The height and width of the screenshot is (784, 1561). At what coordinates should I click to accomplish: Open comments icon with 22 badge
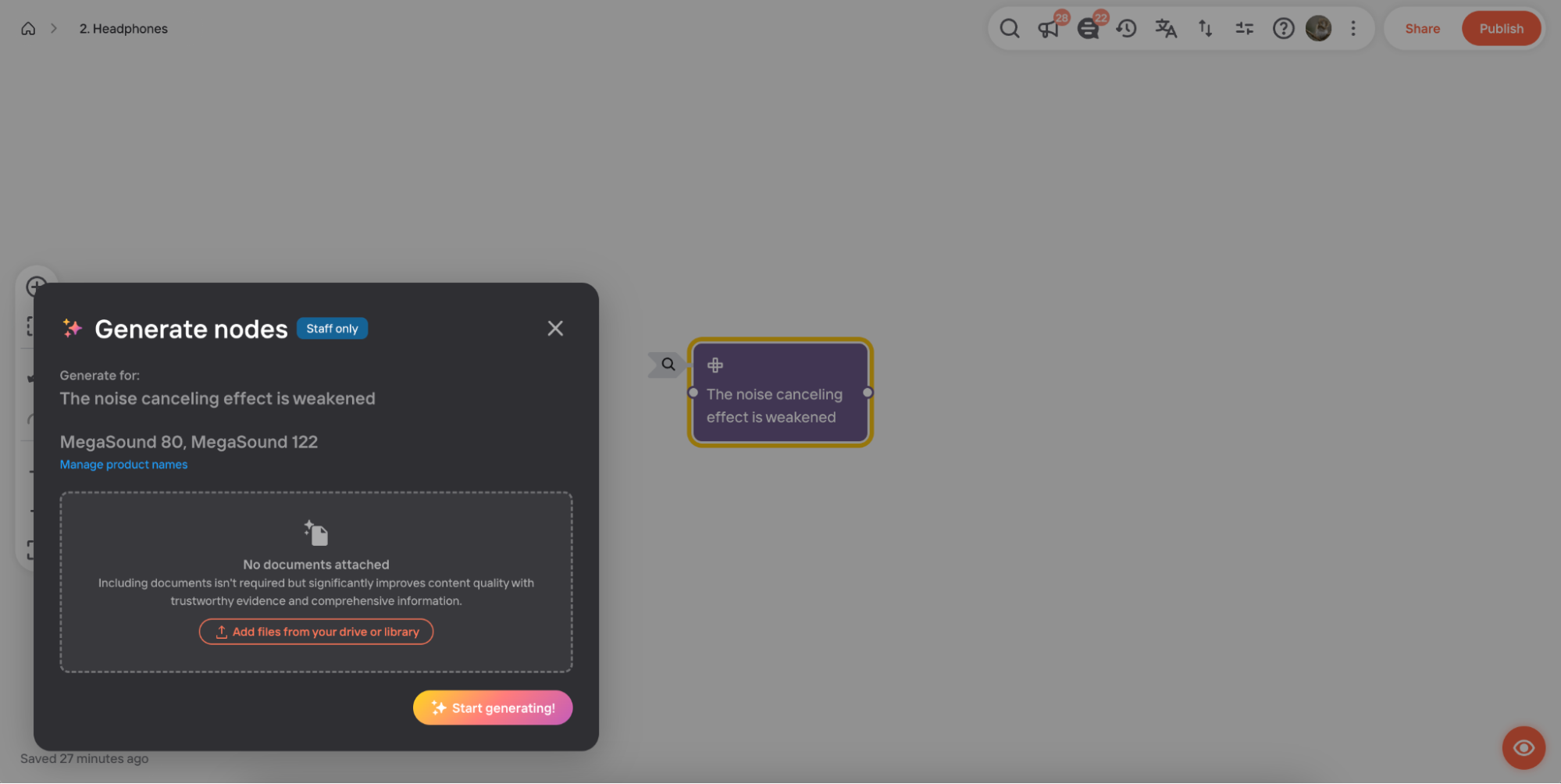tap(1088, 29)
